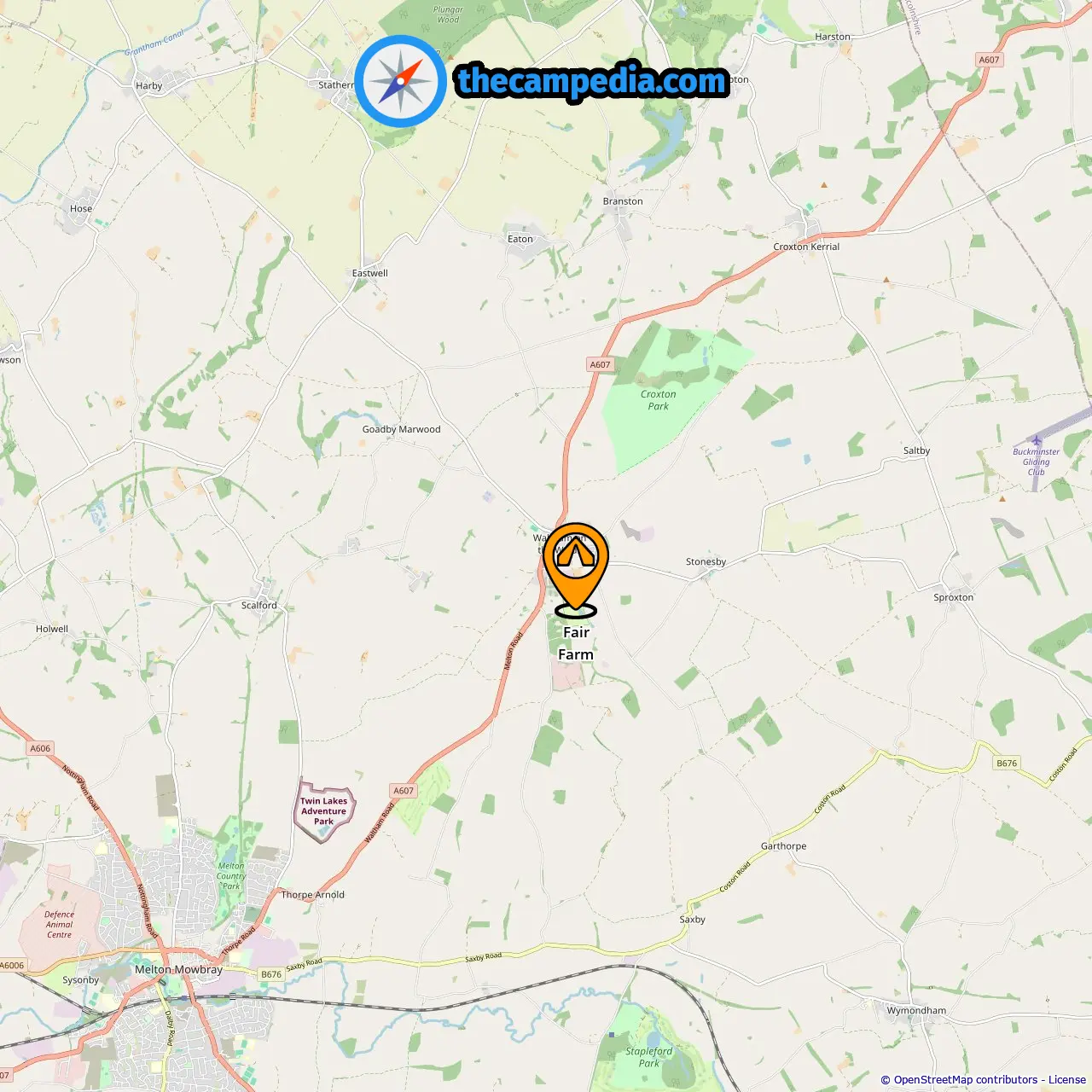1092x1092 pixels.
Task: Click the OpenStreetMap contributors link
Action: click(966, 1080)
